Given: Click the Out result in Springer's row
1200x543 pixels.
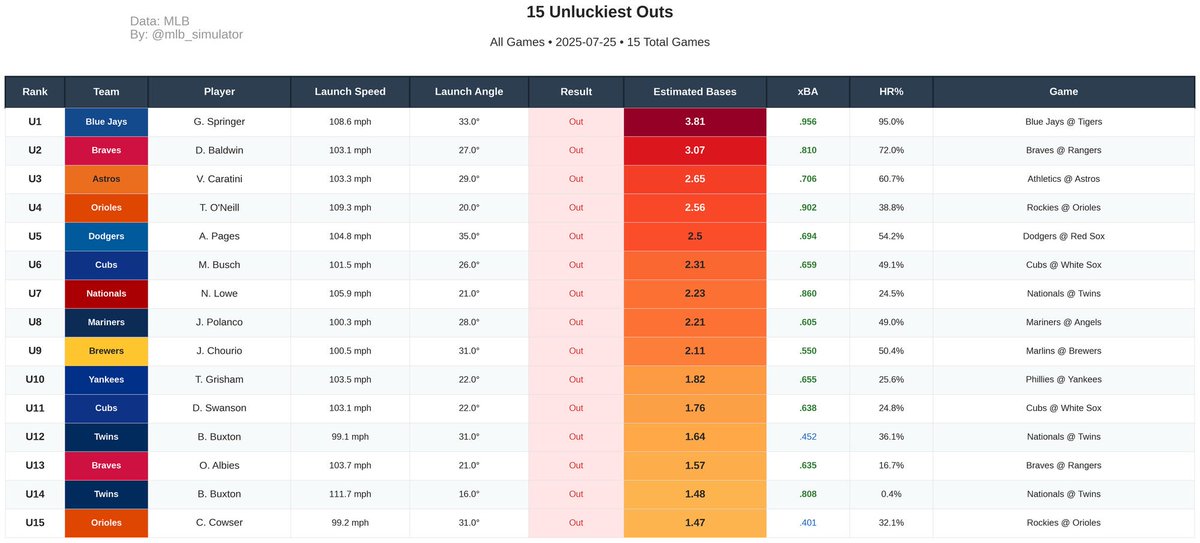Looking at the screenshot, I should tap(576, 121).
